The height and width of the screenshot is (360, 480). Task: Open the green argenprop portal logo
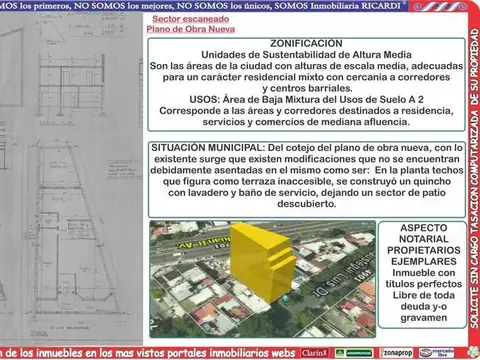pos(354,353)
